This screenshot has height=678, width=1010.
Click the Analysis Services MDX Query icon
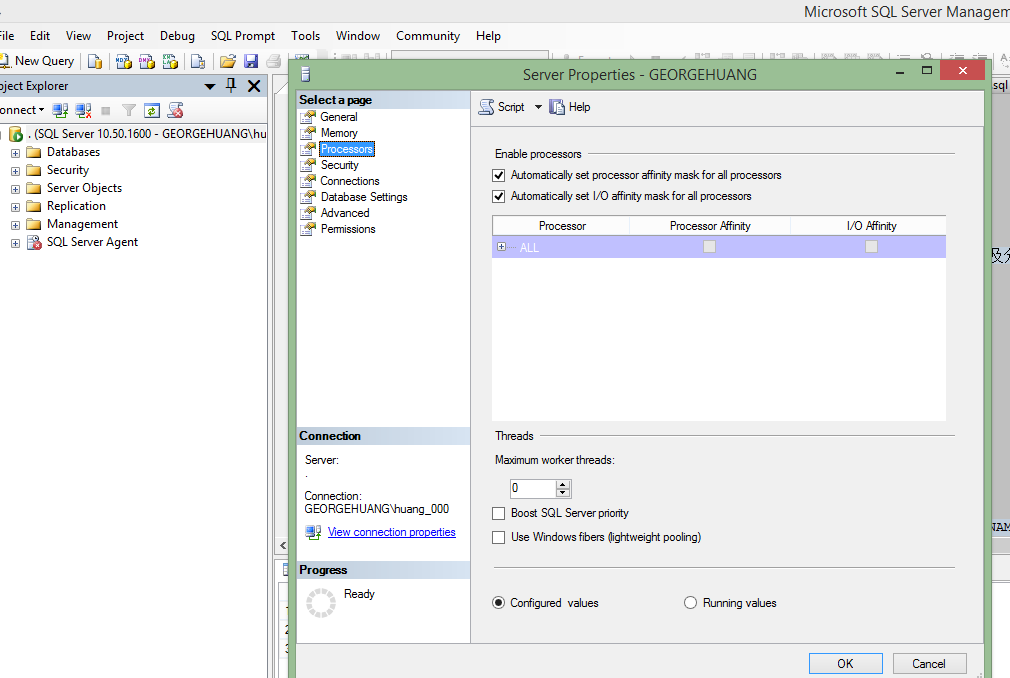pos(124,61)
